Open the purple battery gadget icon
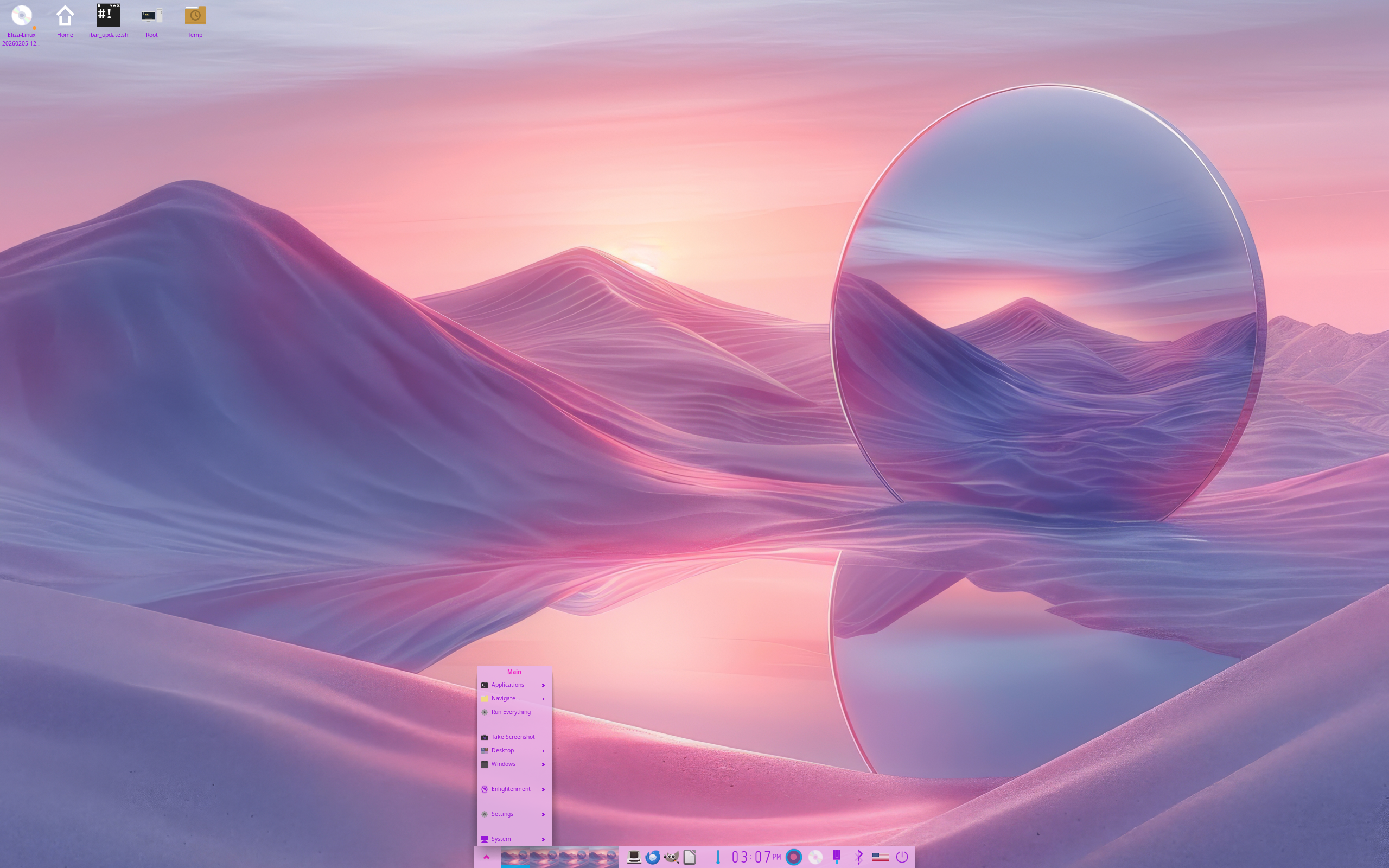The width and height of the screenshot is (1389, 868). (x=837, y=857)
